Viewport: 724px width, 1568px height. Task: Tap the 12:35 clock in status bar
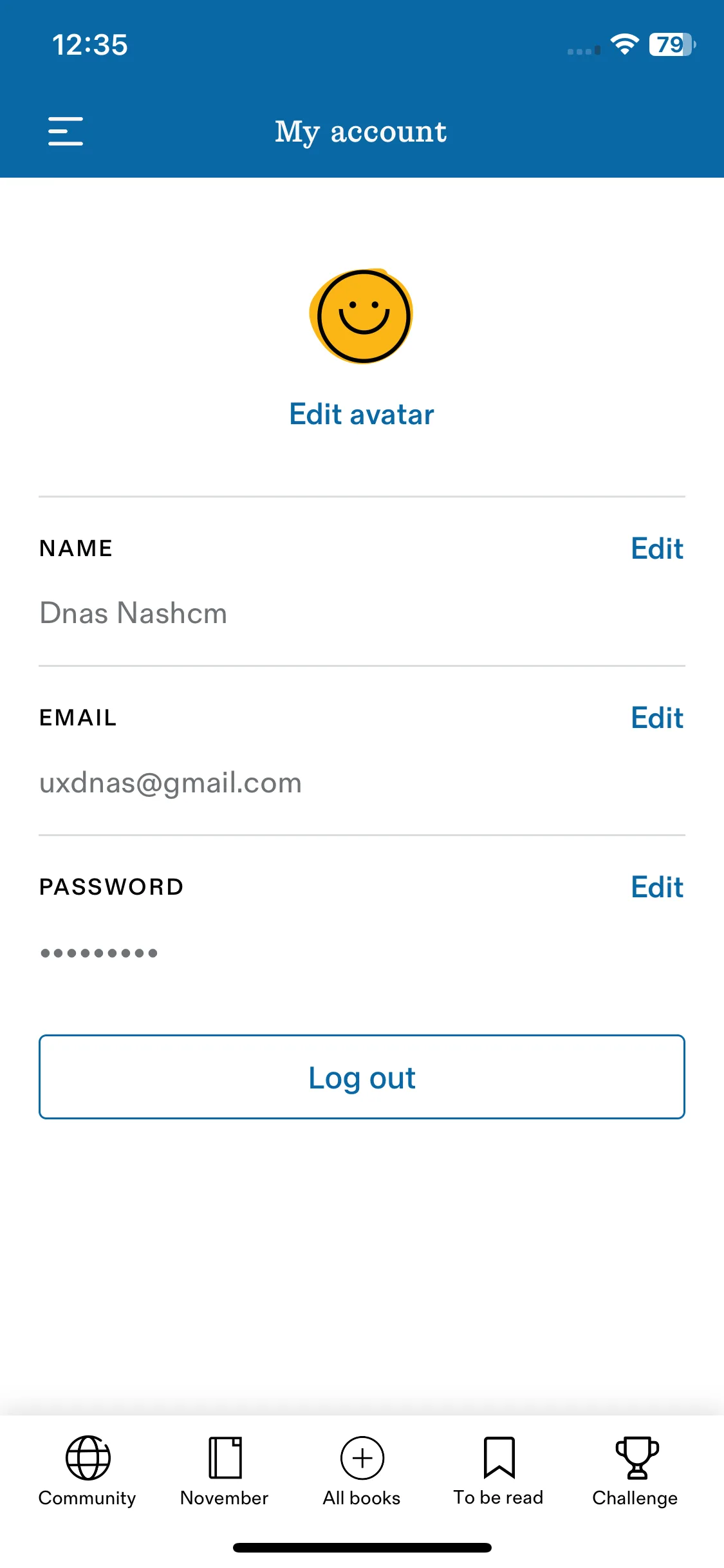90,45
